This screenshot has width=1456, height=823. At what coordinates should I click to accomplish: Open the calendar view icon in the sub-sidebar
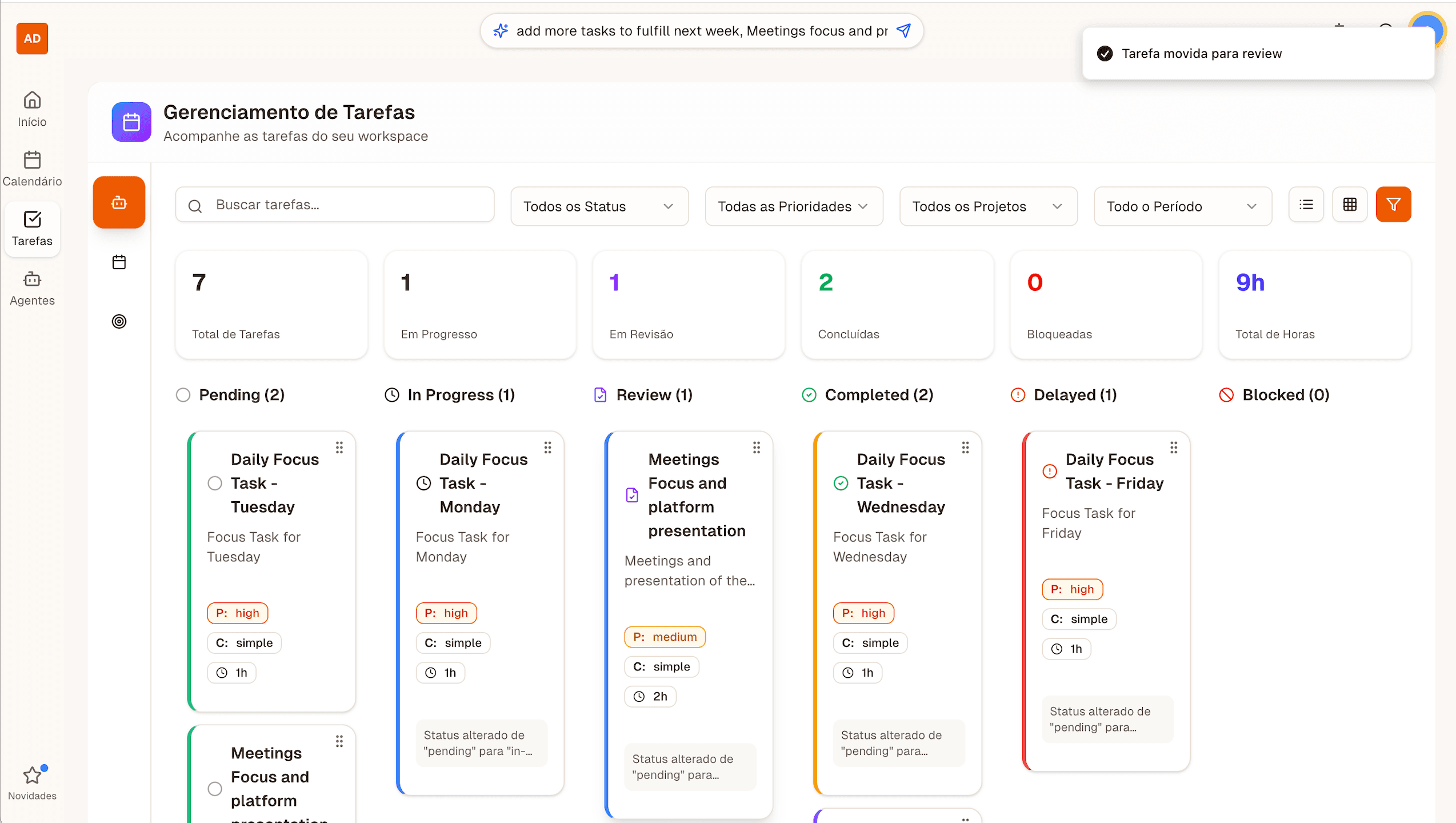119,262
